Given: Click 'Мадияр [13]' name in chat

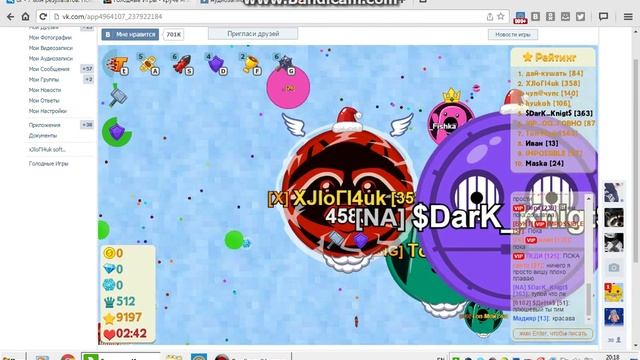Looking at the screenshot, I should [531, 318].
